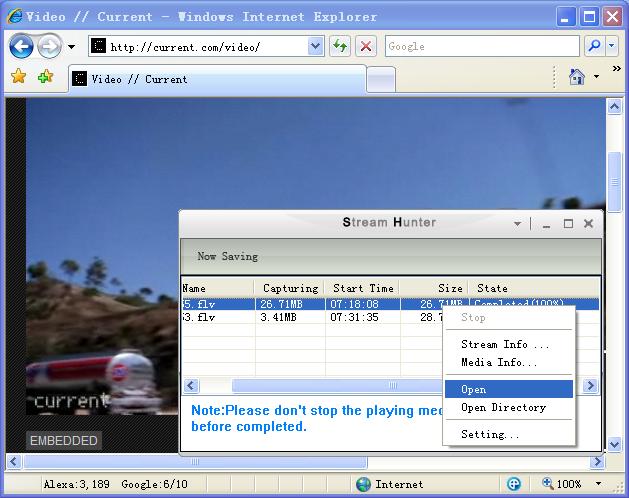Screen dimensions: 629x498
Task: Click Add to Favorites icon
Action: (x=45, y=76)
